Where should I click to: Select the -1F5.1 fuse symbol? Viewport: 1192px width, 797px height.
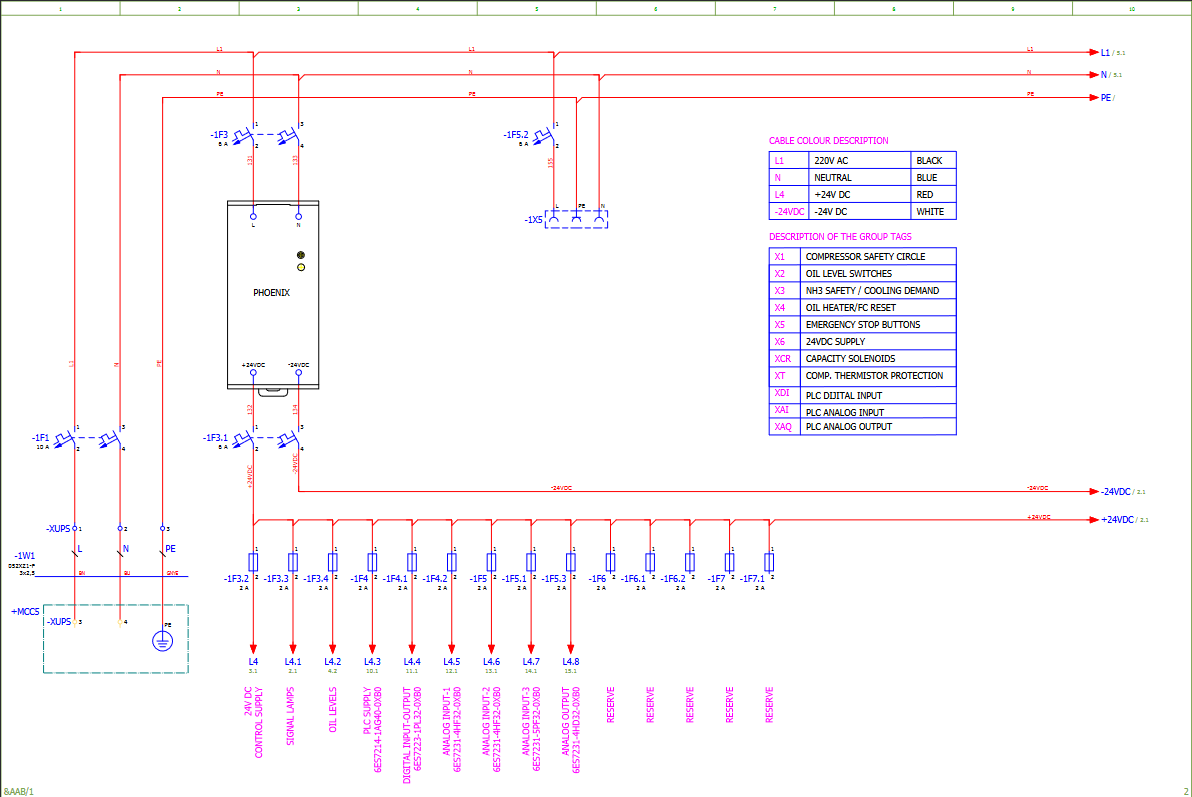pyautogui.click(x=531, y=562)
